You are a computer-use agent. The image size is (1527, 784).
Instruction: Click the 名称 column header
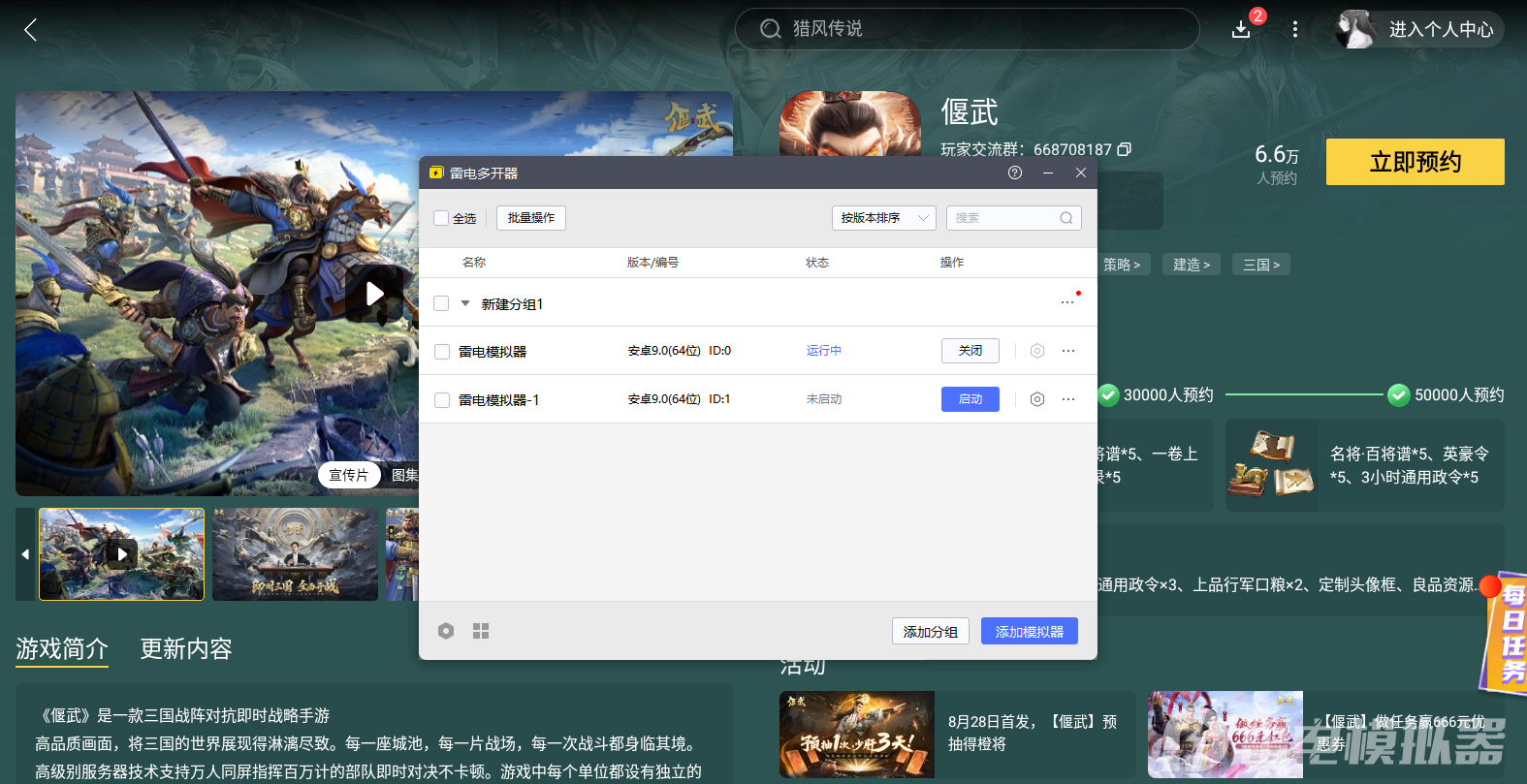pyautogui.click(x=474, y=263)
